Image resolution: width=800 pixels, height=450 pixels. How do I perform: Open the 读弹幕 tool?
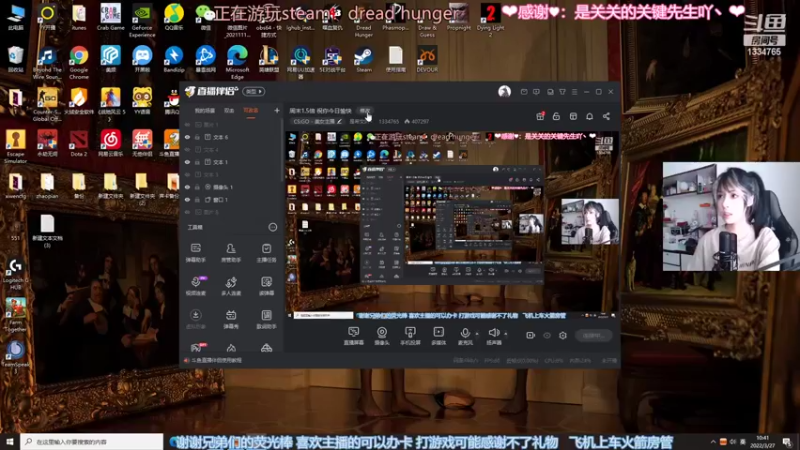pyautogui.click(x=266, y=286)
